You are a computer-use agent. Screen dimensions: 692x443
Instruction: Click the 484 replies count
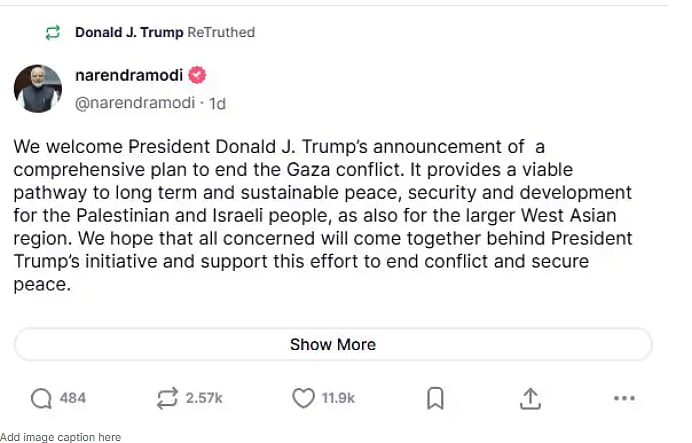click(x=73, y=398)
